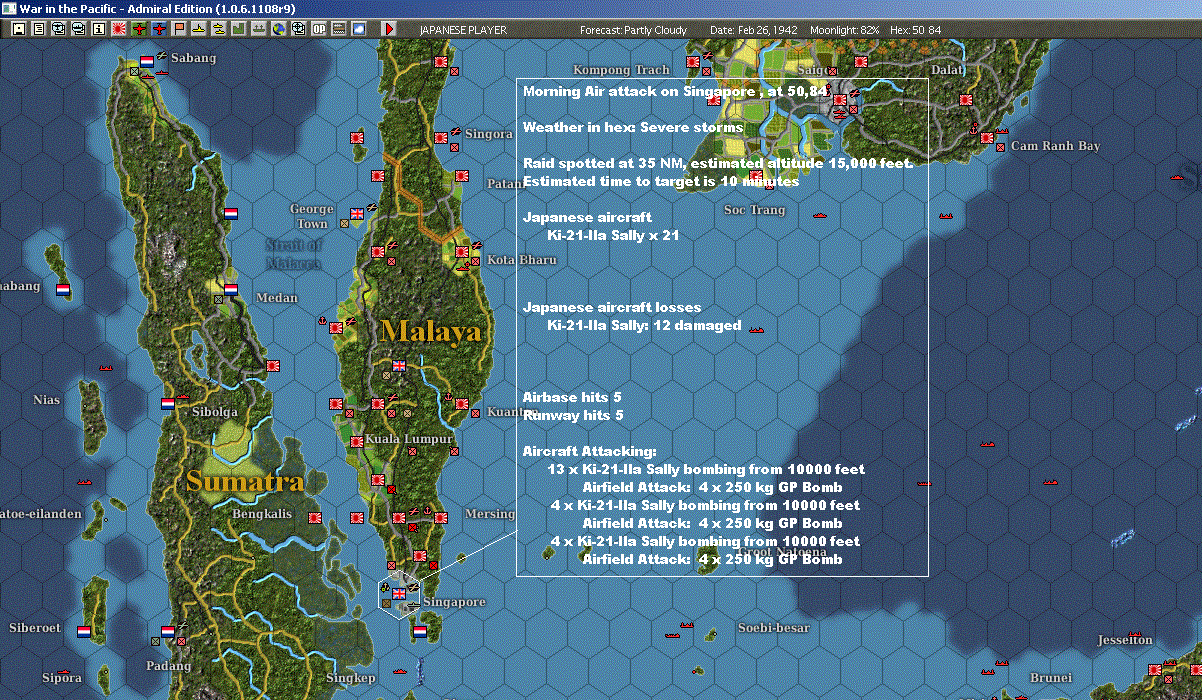Screen dimensions: 1202x700
Task: Click the 'Aircraft Attacking:' heading
Action: [x=590, y=451]
